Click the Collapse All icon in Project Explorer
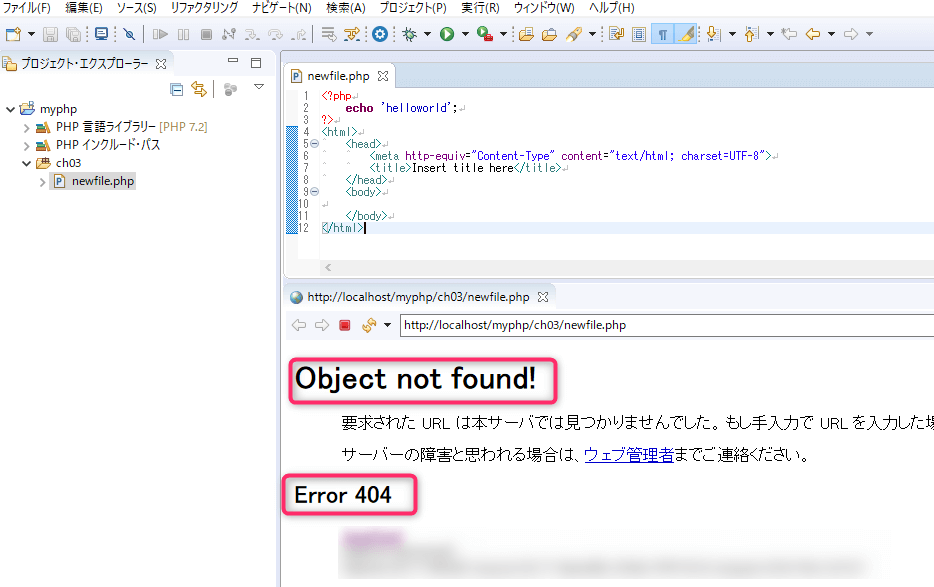934x587 pixels. (x=177, y=89)
